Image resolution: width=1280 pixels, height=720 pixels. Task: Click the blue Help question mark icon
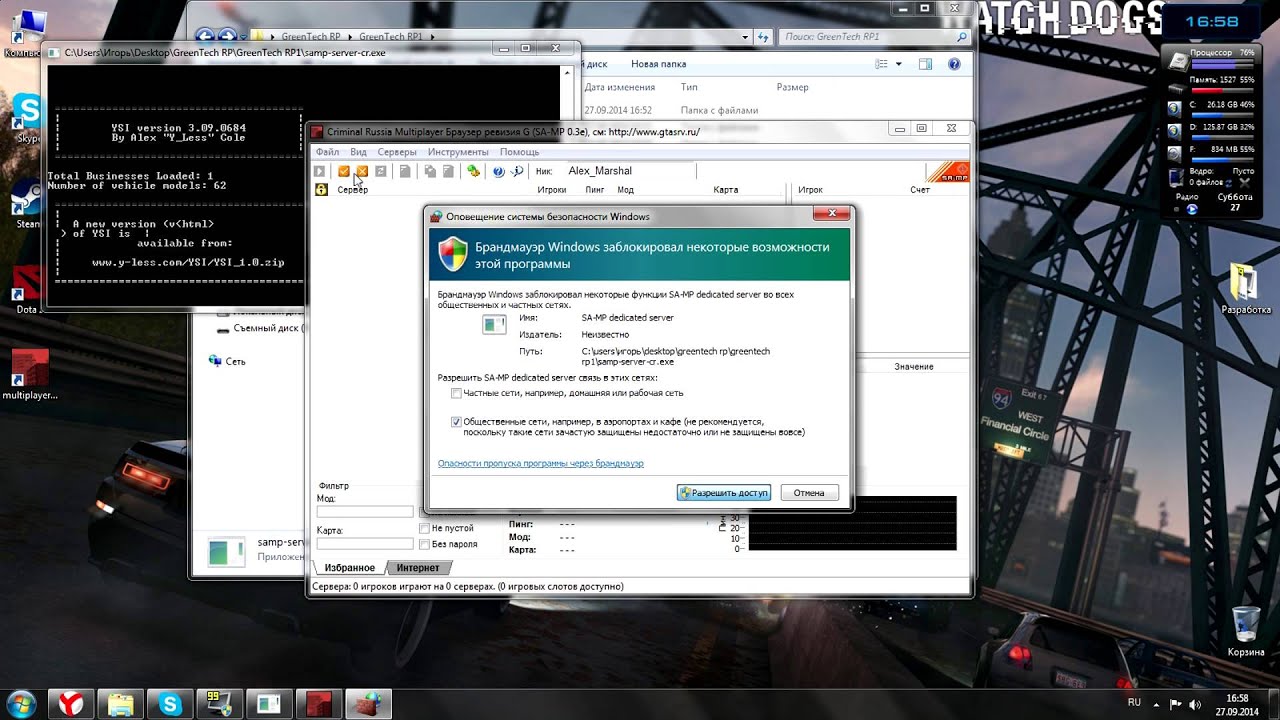498,171
